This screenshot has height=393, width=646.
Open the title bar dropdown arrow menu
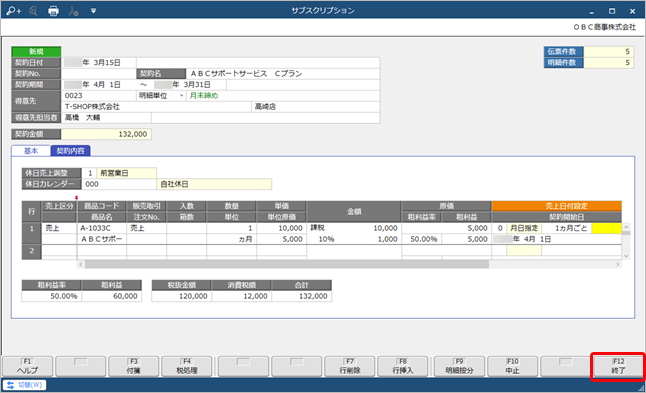point(94,11)
